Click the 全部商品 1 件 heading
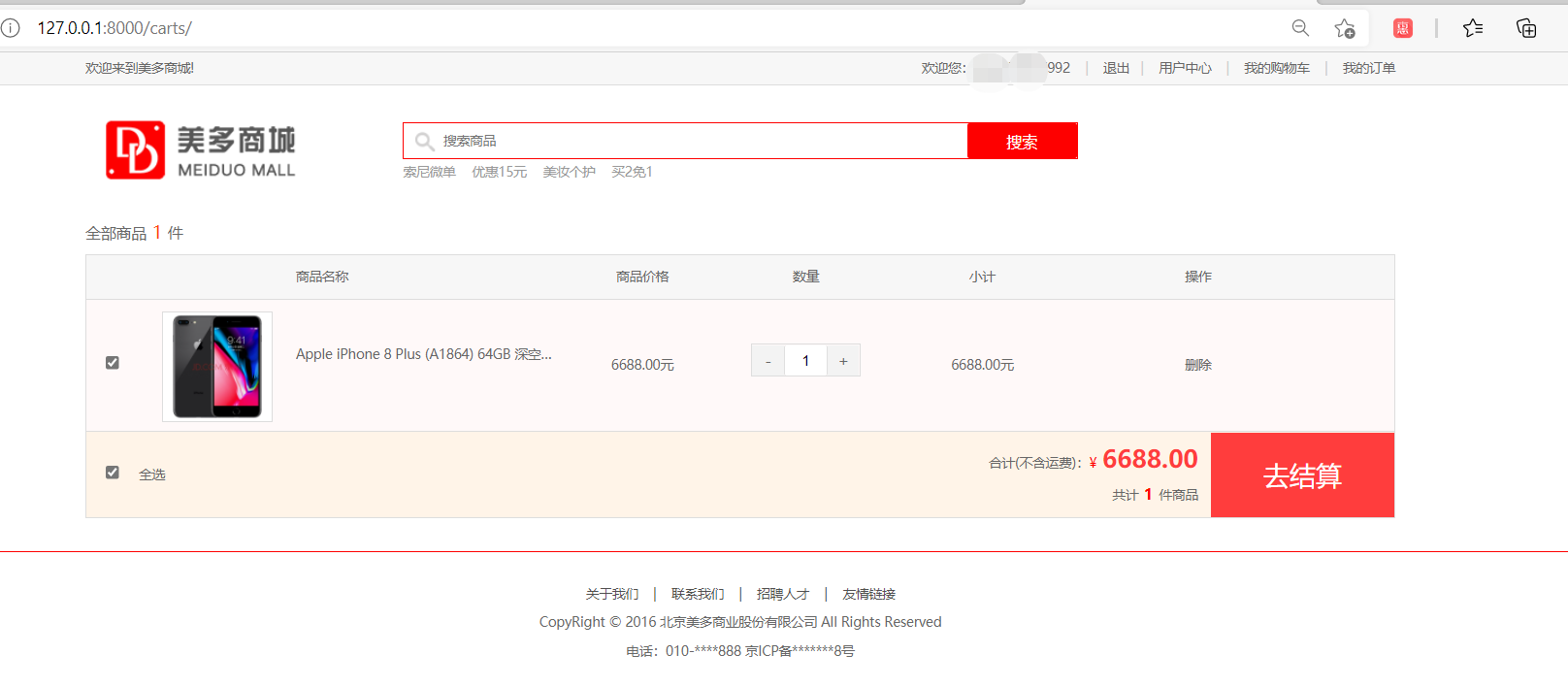 pos(134,233)
